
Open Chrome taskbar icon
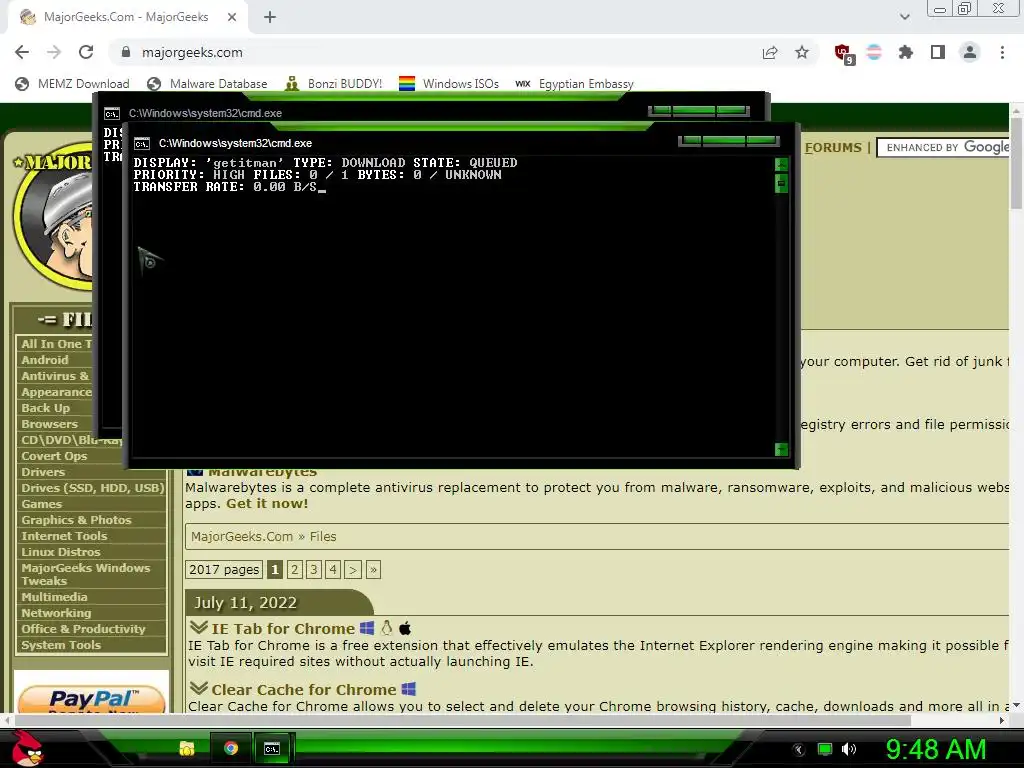click(x=231, y=748)
